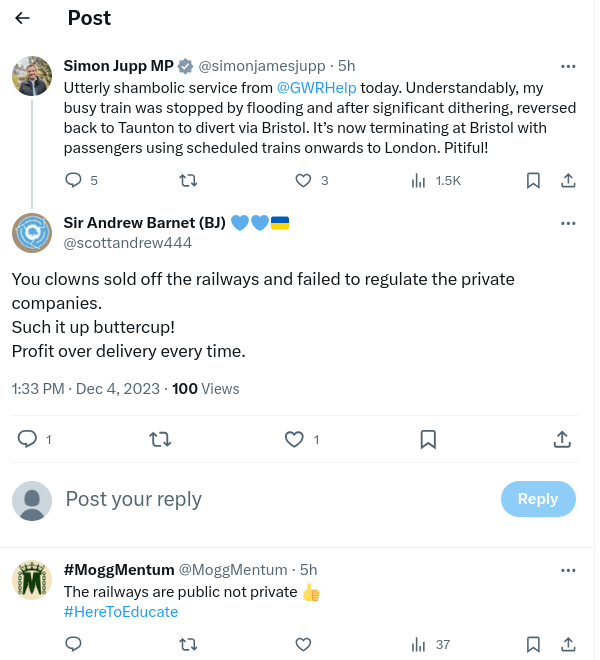Repost Sir Andrew Barnet's main post

(159, 439)
